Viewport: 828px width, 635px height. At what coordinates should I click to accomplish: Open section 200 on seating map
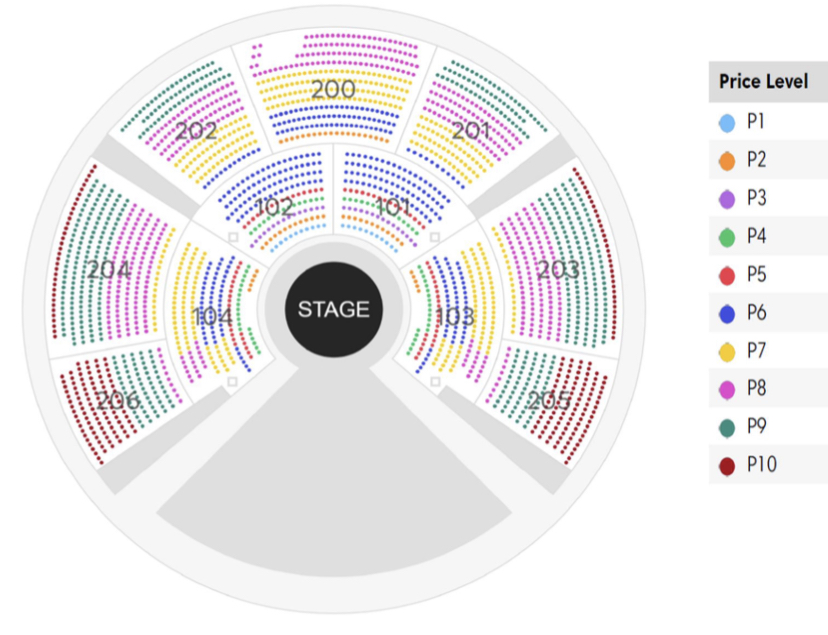coord(334,89)
